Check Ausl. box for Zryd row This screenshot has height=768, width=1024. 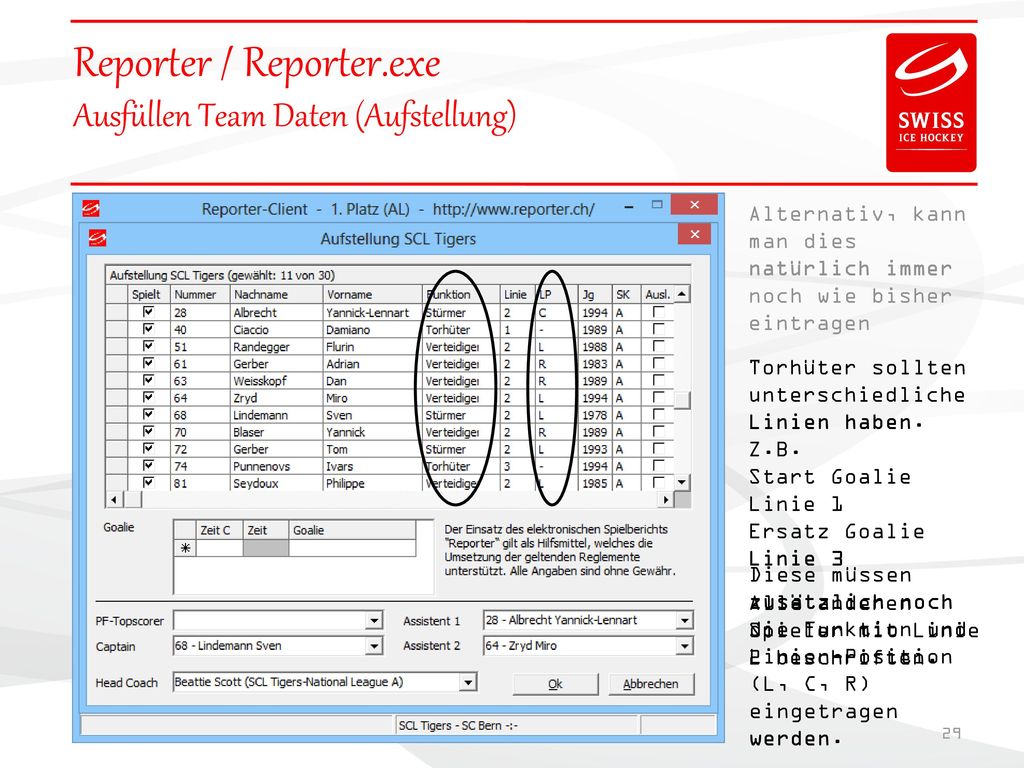(658, 397)
